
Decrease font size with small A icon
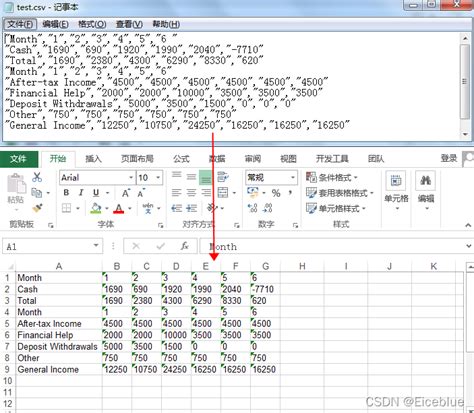[141, 193]
